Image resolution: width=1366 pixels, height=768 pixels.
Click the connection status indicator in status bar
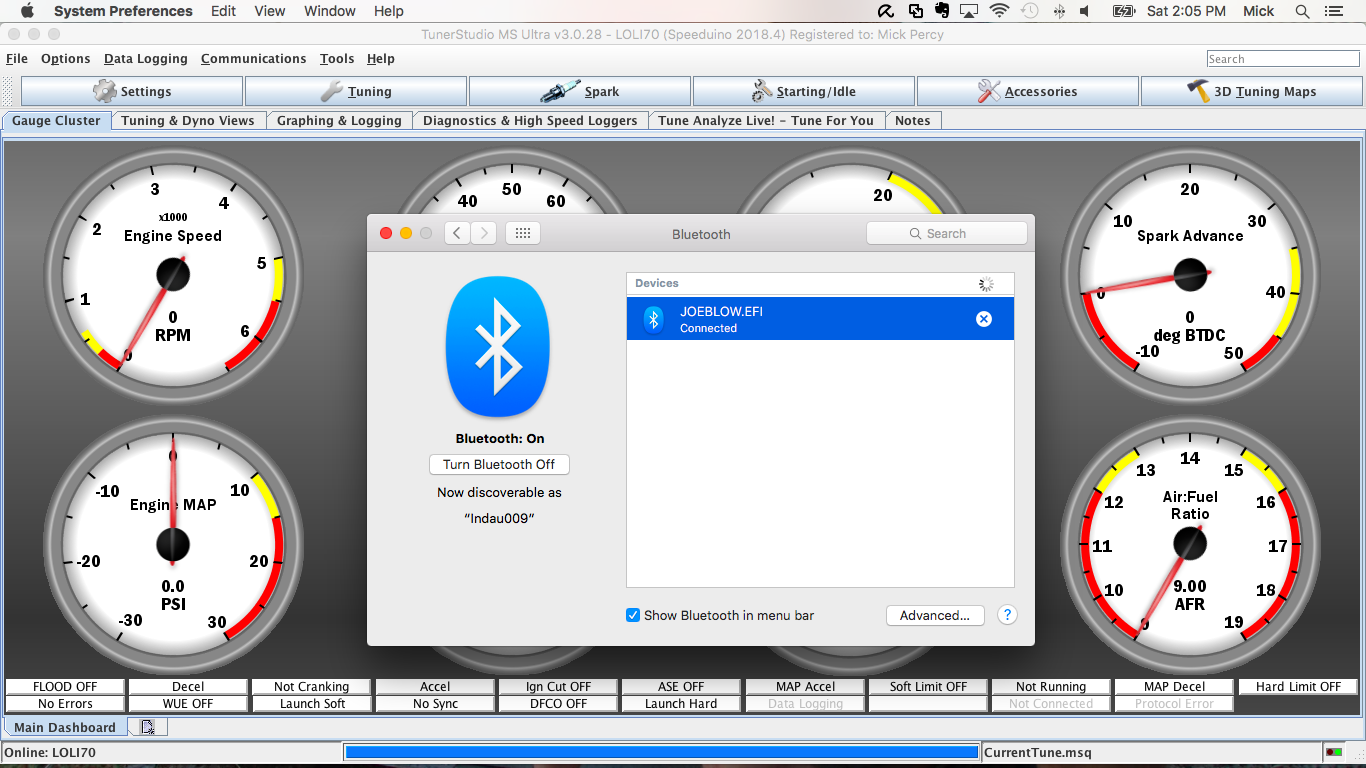pyautogui.click(x=1333, y=752)
